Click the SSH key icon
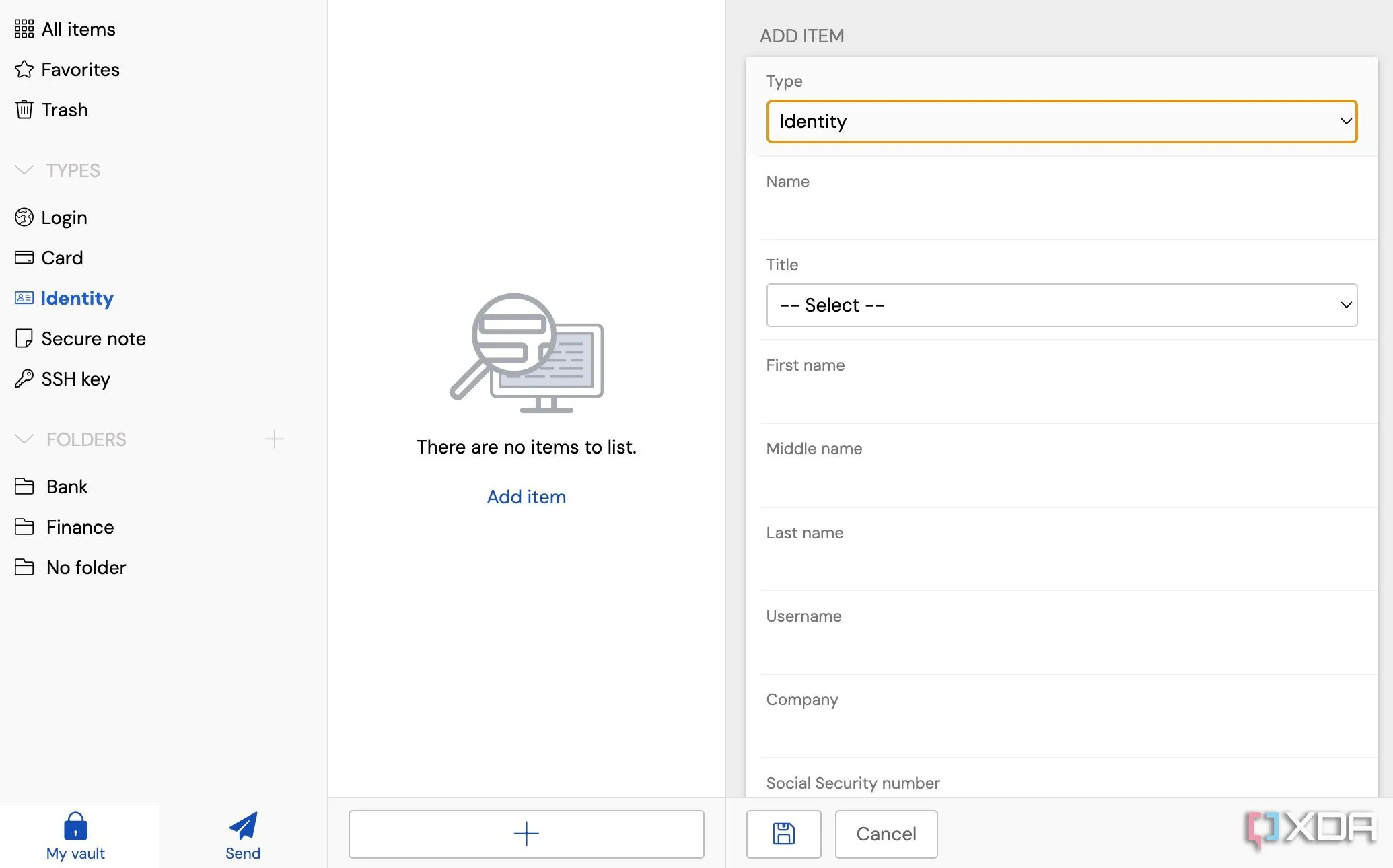Screen dimensions: 1393x868 (24, 379)
